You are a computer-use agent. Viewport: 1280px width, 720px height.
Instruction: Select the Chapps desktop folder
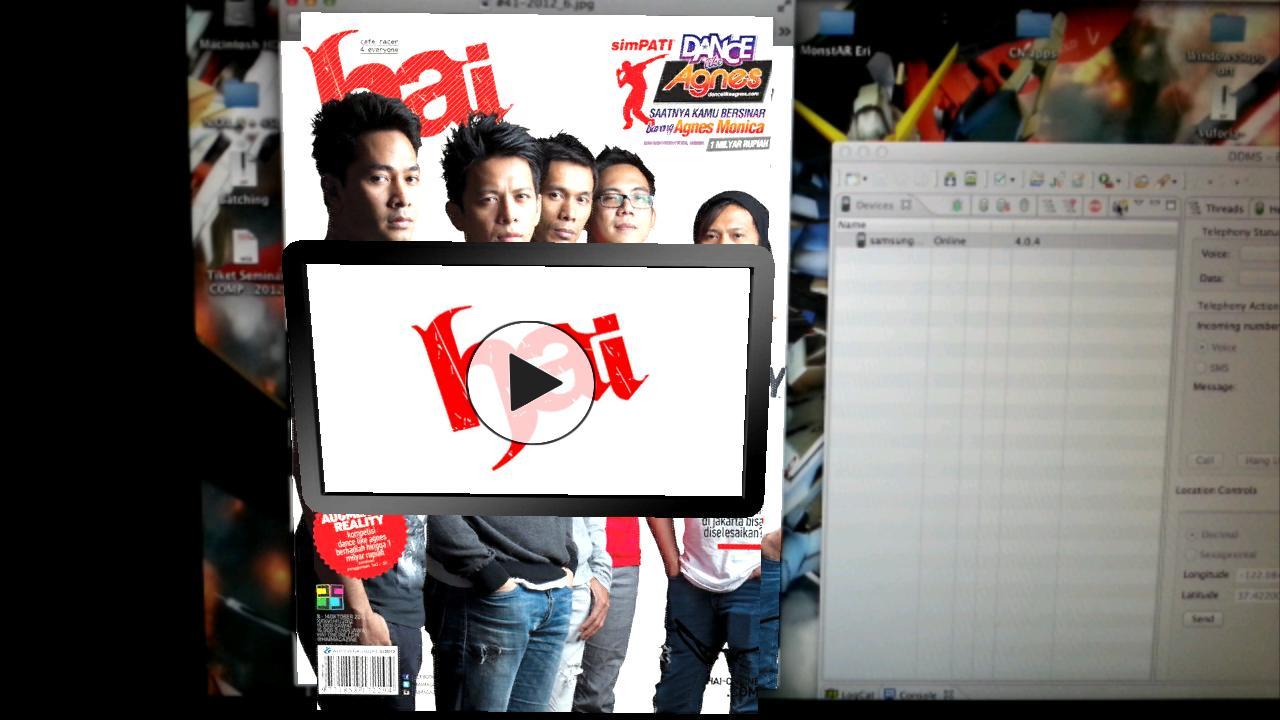(1034, 34)
